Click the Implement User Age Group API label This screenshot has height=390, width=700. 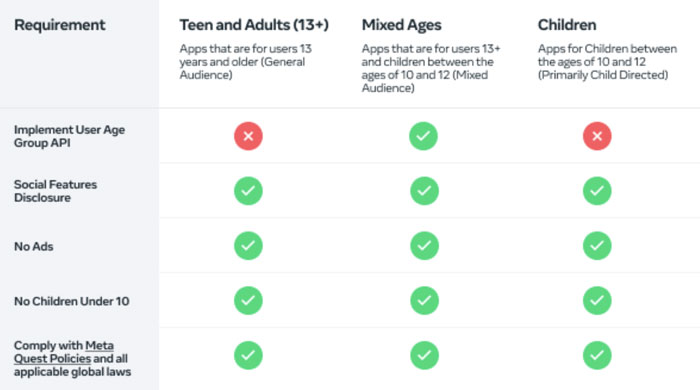click(x=69, y=136)
